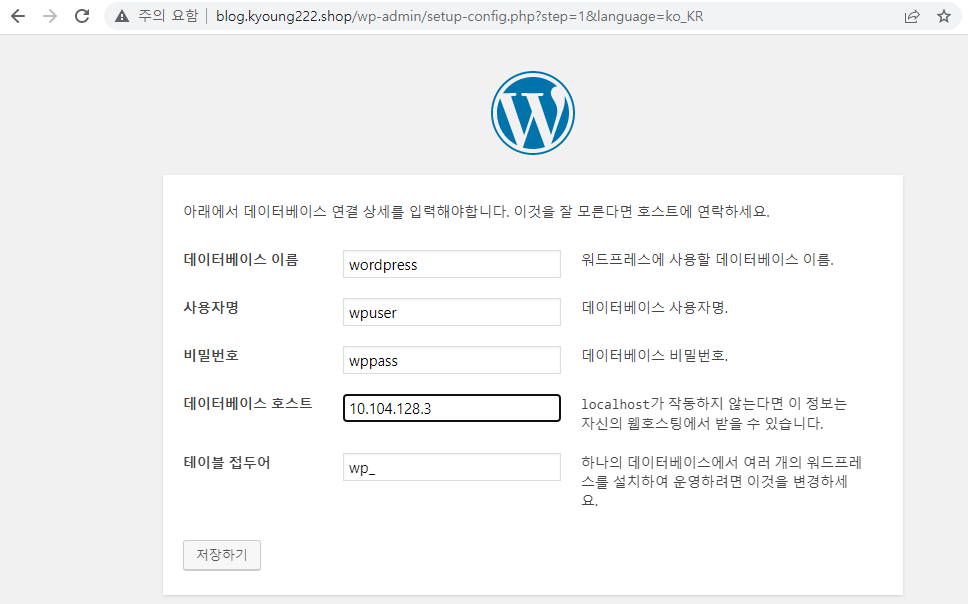968x604 pixels.
Task: Go back with the browser back arrow
Action: [x=18, y=16]
